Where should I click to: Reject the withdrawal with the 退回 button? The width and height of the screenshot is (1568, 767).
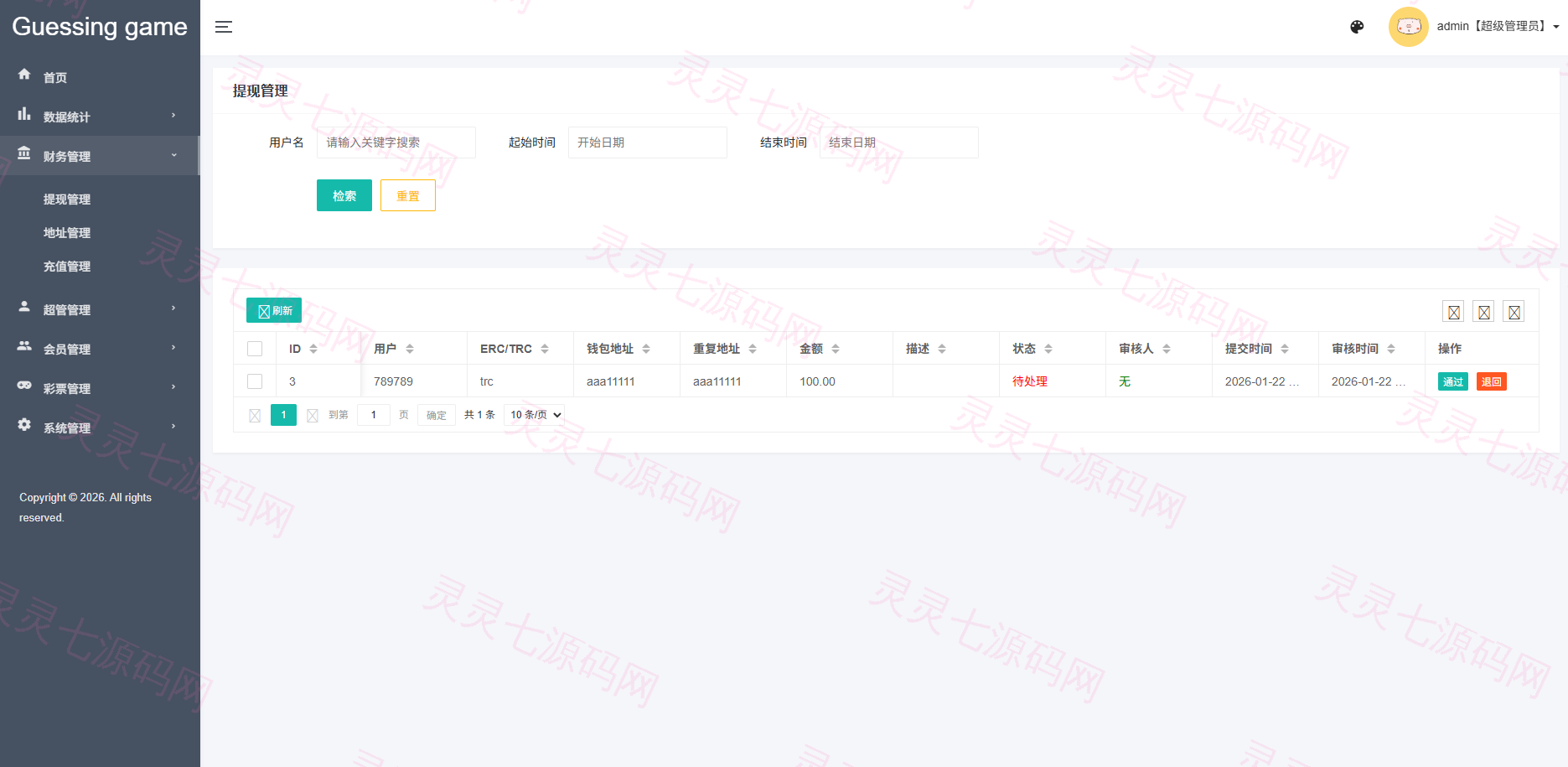point(1492,381)
